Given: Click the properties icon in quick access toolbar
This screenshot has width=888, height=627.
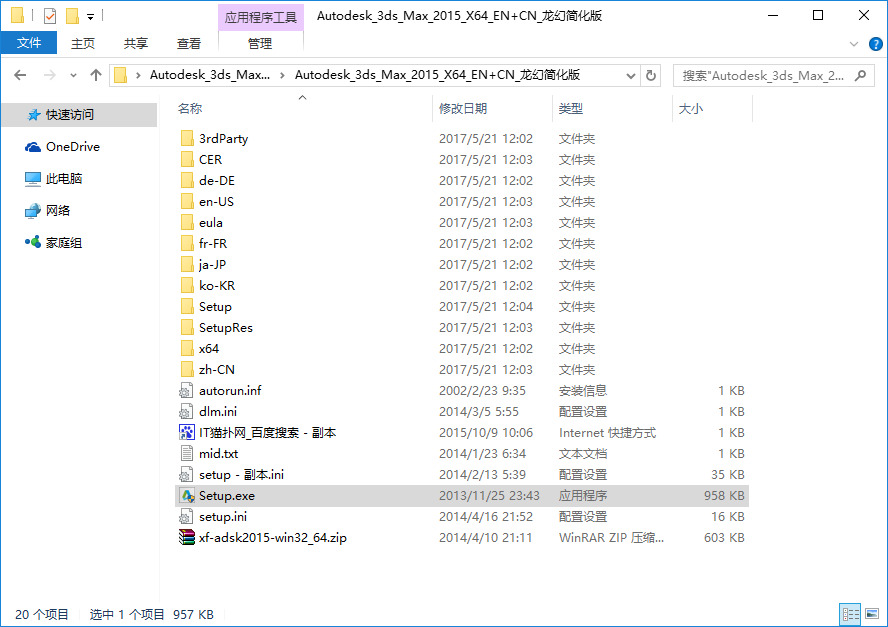Looking at the screenshot, I should (50, 16).
